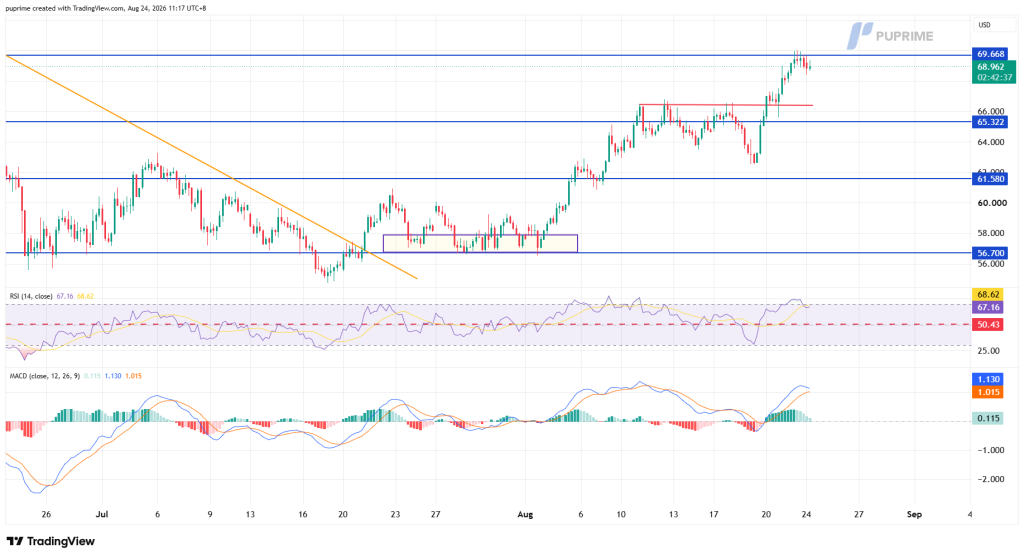Click the MACD (close, 12, 26, 9) legend
1024x558 pixels.
44,376
